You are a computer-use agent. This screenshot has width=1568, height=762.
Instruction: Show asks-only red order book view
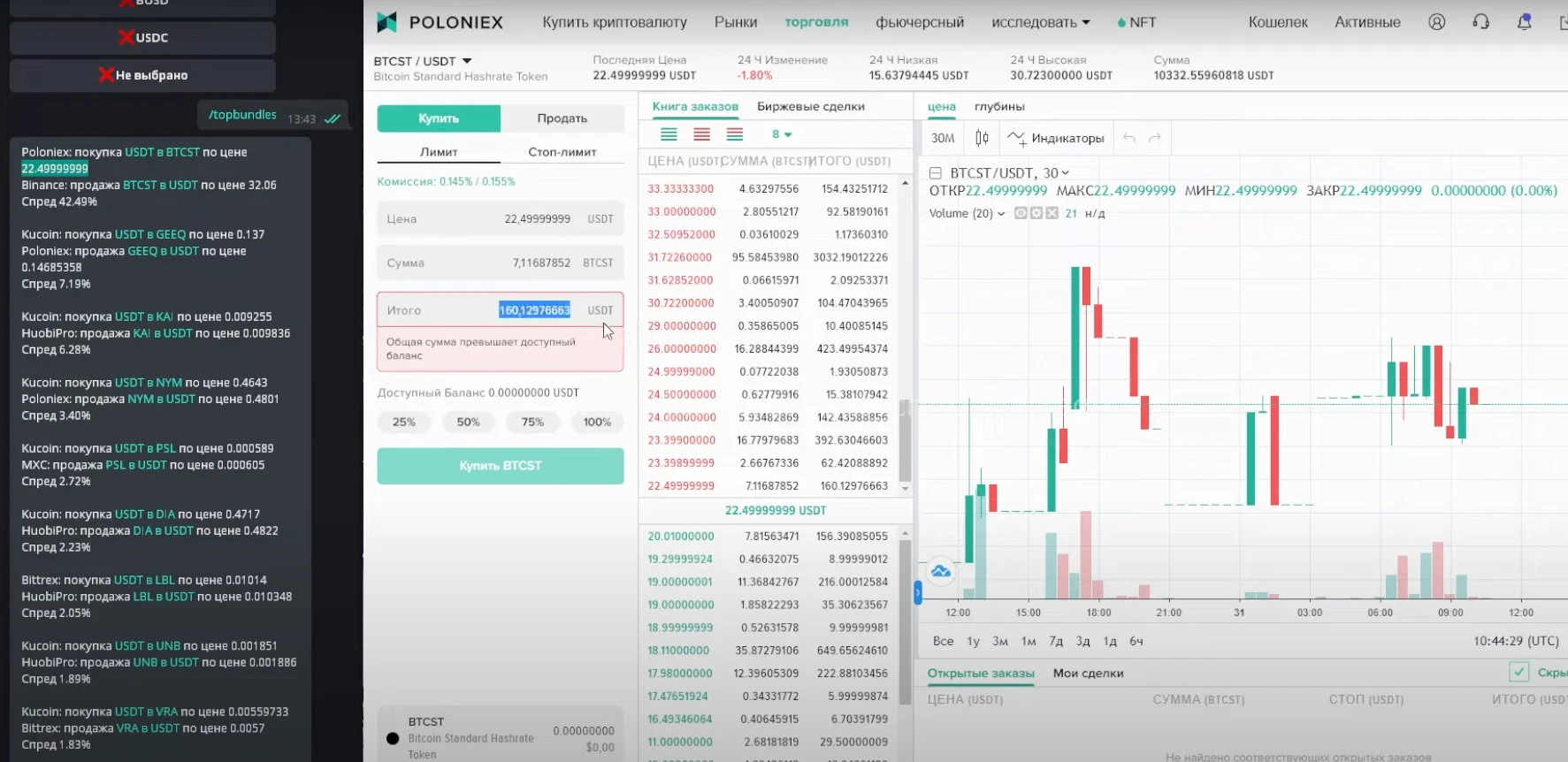[701, 134]
